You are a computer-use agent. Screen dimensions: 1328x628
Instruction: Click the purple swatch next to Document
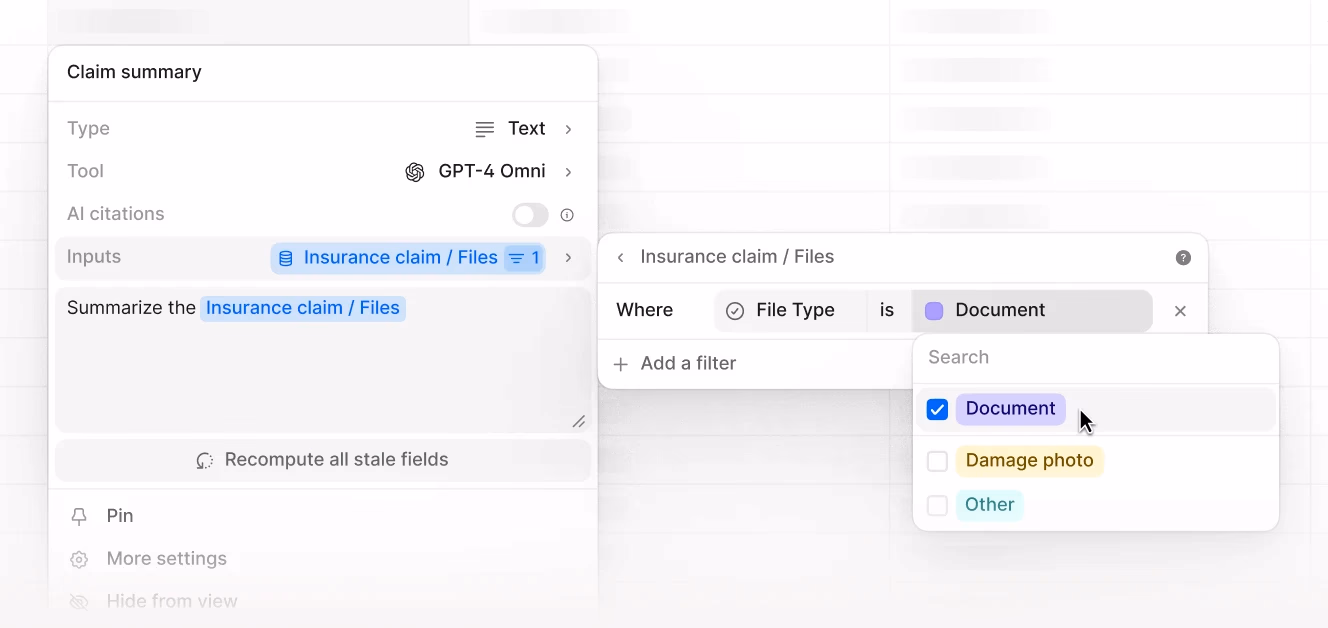point(934,311)
